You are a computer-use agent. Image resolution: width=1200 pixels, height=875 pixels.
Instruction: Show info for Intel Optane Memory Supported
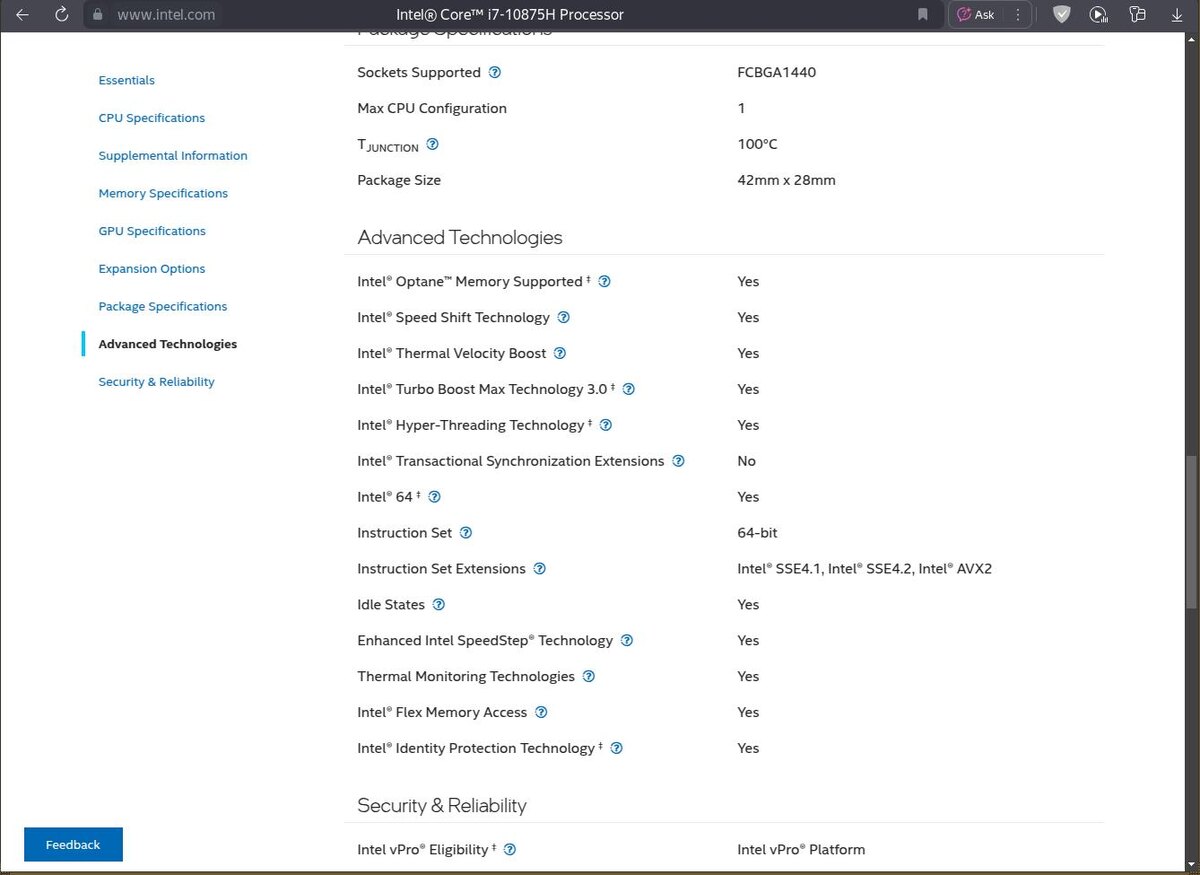[x=604, y=281]
